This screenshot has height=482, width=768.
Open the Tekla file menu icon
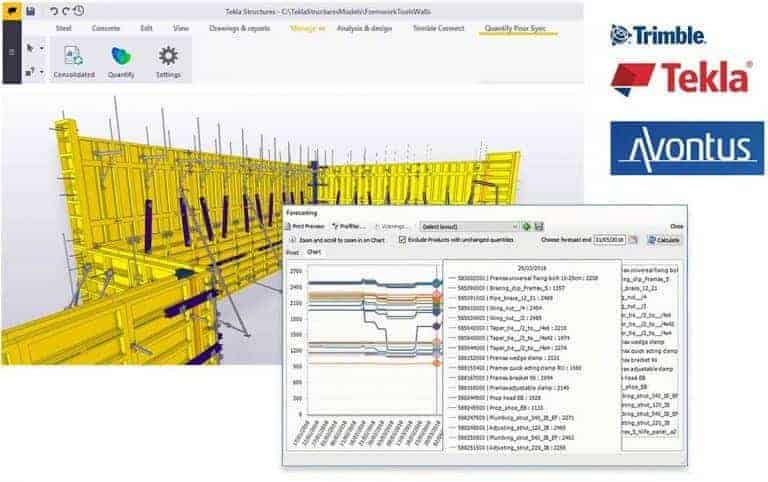click(x=11, y=10)
